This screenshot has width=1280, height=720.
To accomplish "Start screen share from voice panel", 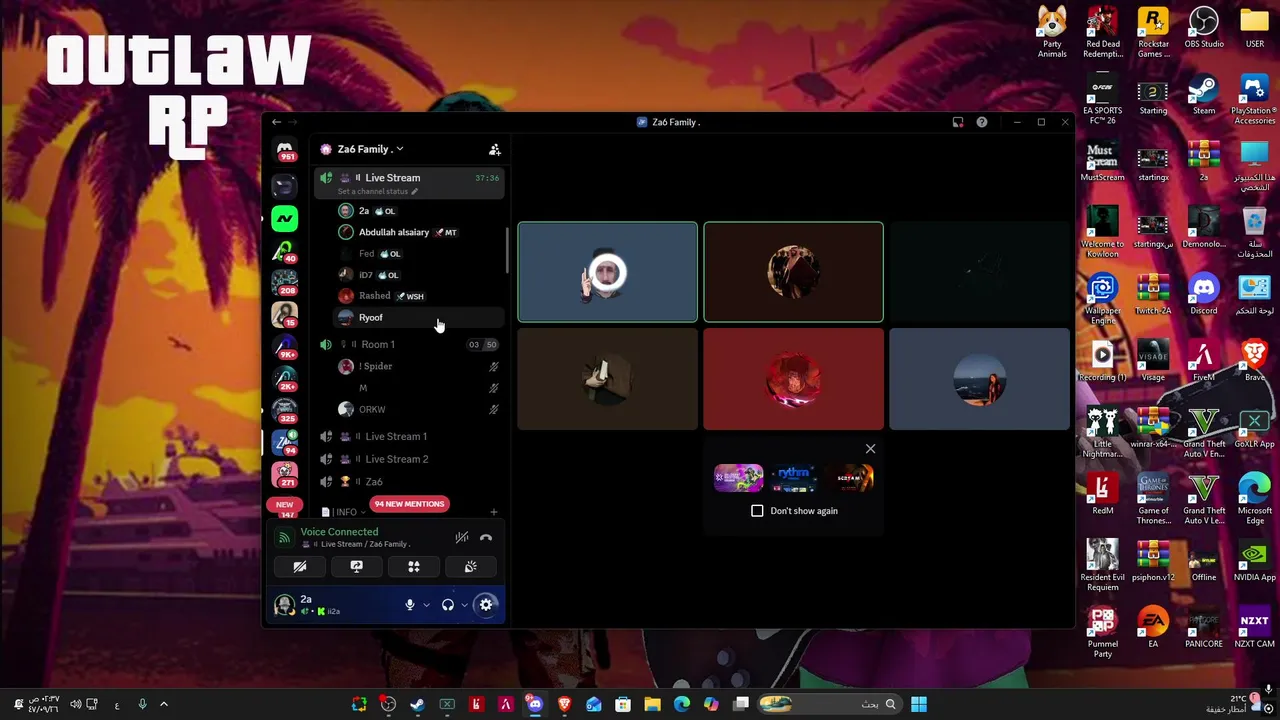I will click(356, 567).
